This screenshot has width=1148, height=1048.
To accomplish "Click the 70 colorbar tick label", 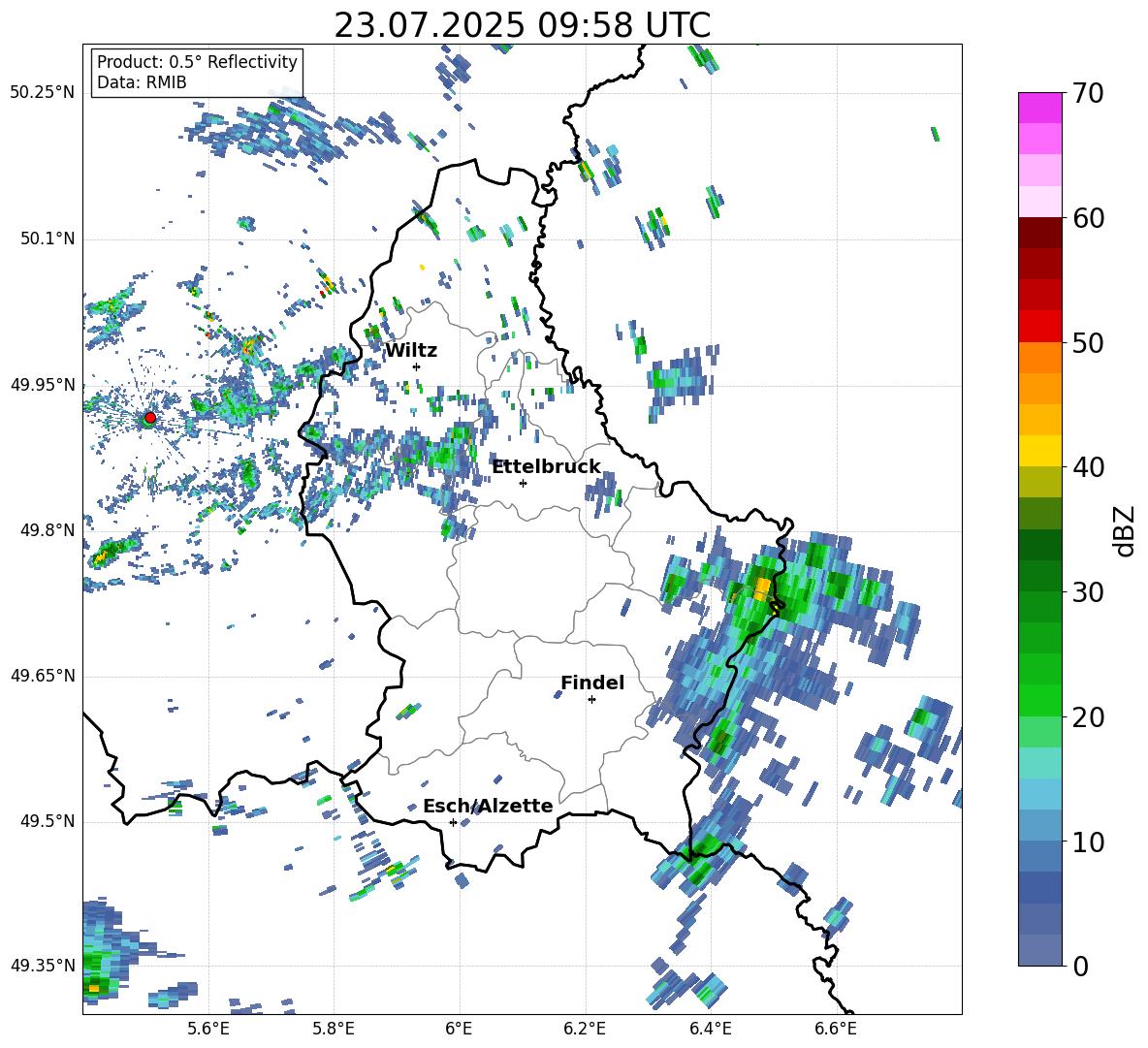I will [1087, 94].
